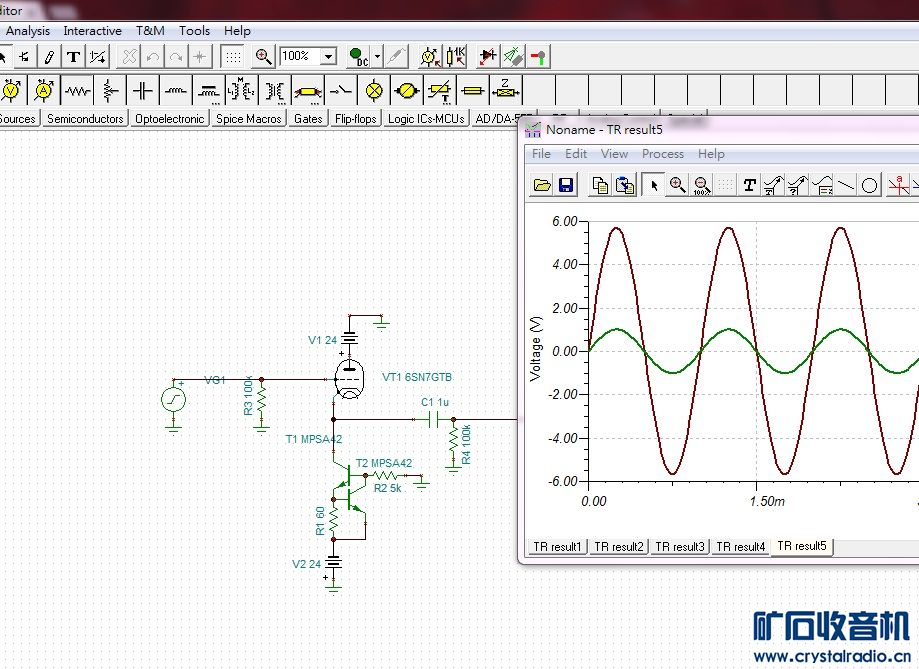Click the VT1 6SN7GTB tube label

click(x=417, y=377)
